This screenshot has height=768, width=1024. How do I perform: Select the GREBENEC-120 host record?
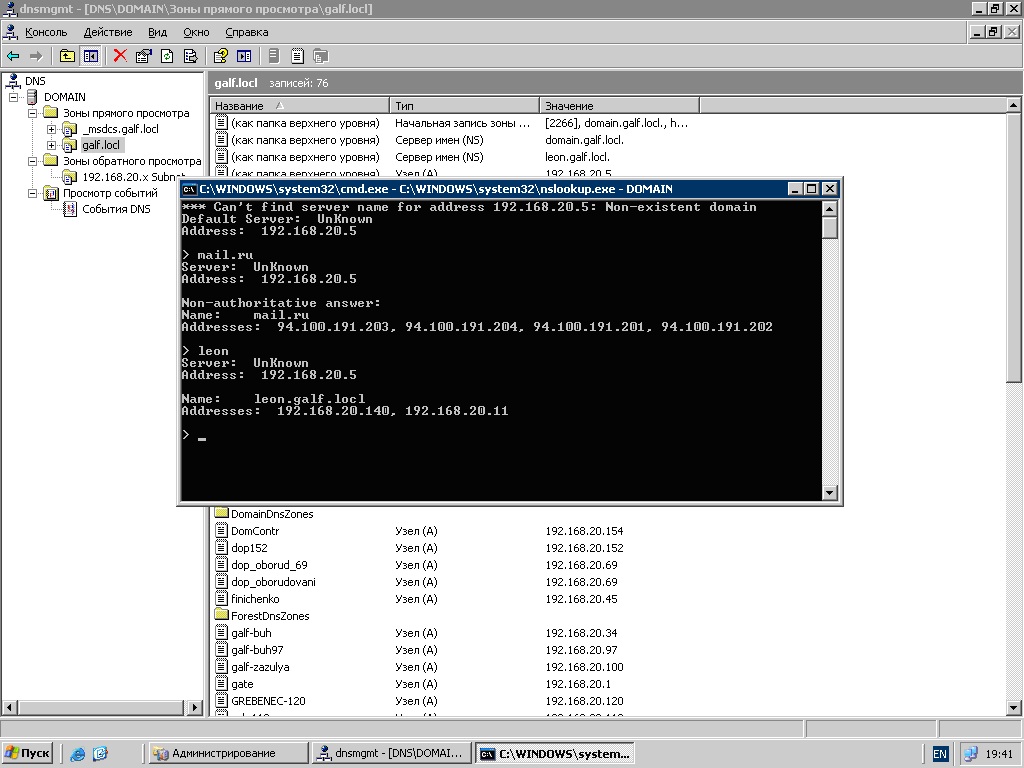pos(419,701)
